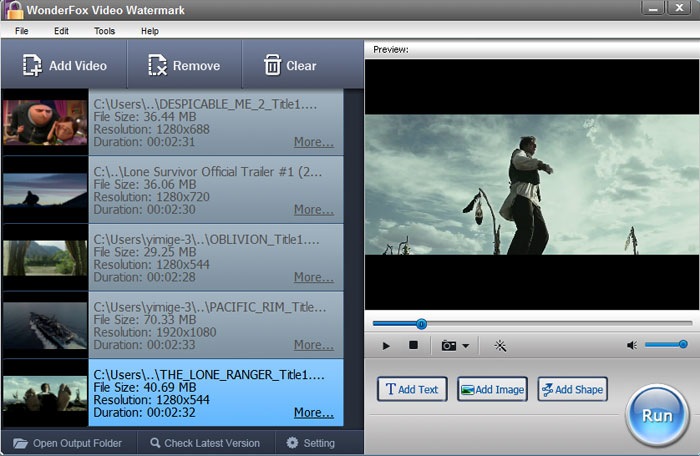700x456 pixels.
Task: Select the 'C:\Users\yimige-3\..\PACIFIC_RIM_Title...' path
Action: [x=210, y=307]
